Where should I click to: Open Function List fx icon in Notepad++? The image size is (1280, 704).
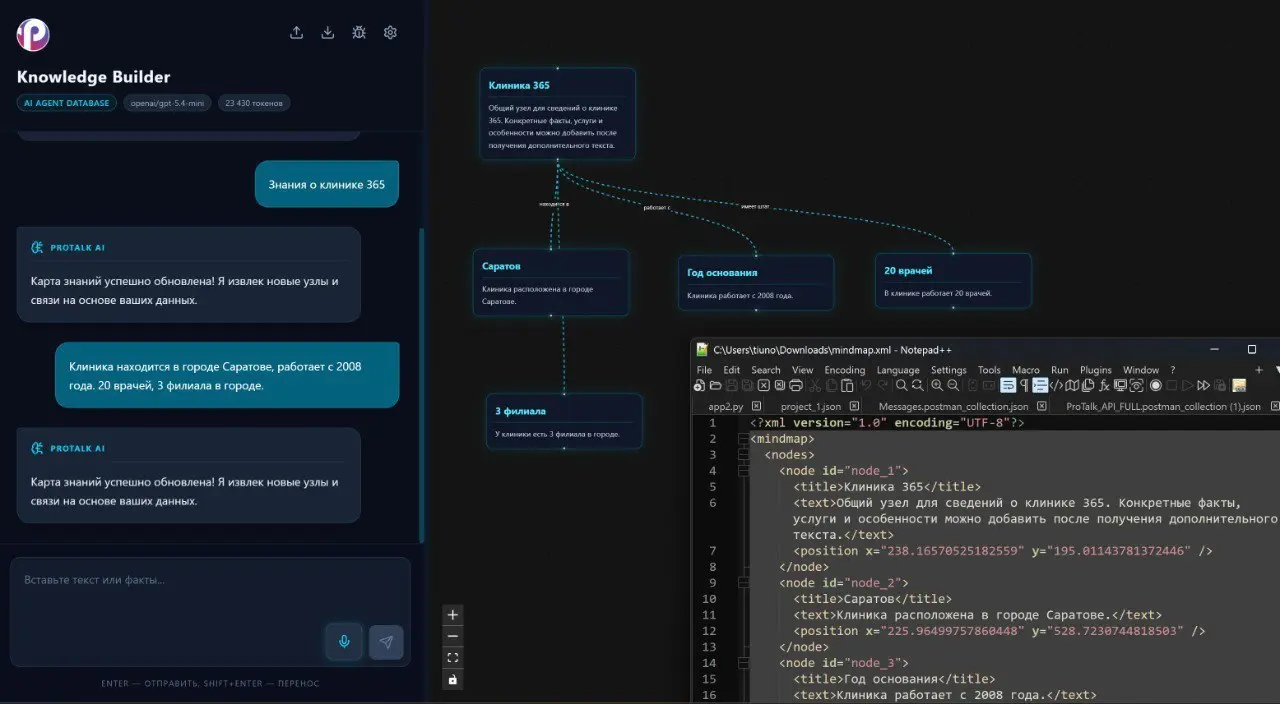1104,385
